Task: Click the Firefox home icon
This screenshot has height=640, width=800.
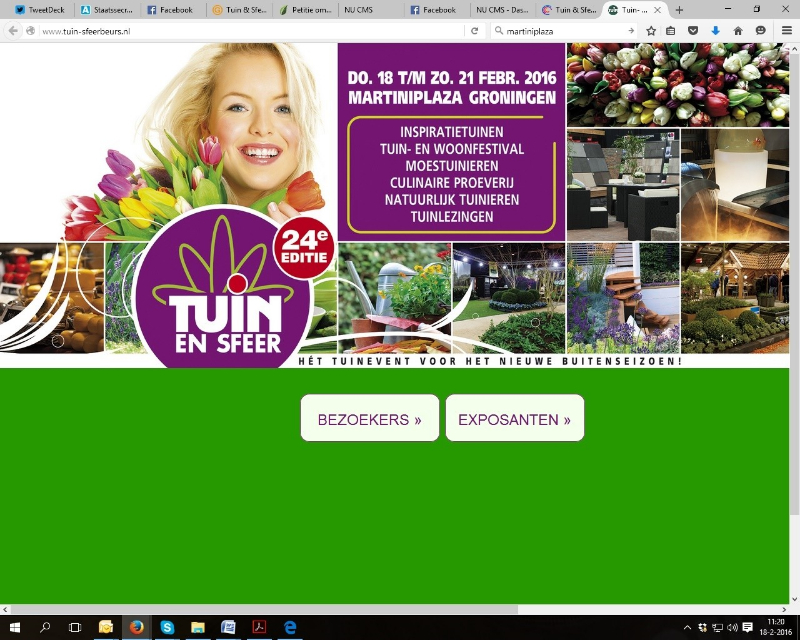Action: click(x=738, y=31)
